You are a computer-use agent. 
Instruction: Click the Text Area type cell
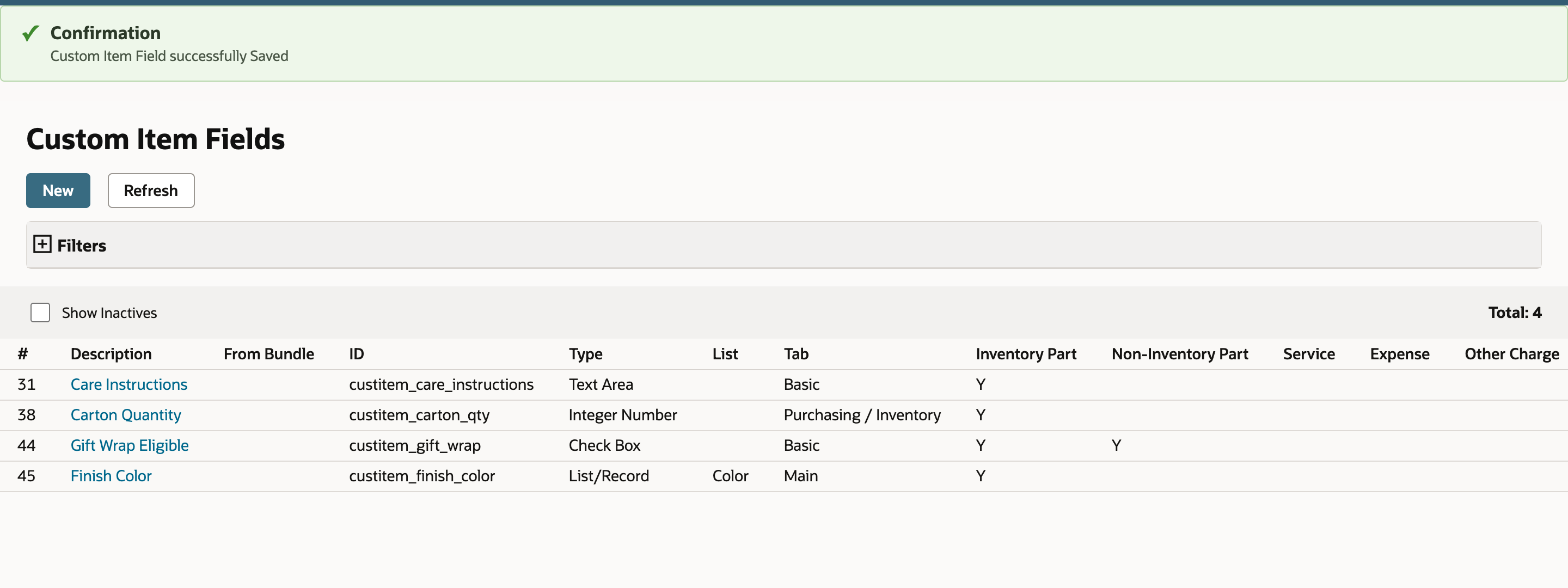(601, 385)
